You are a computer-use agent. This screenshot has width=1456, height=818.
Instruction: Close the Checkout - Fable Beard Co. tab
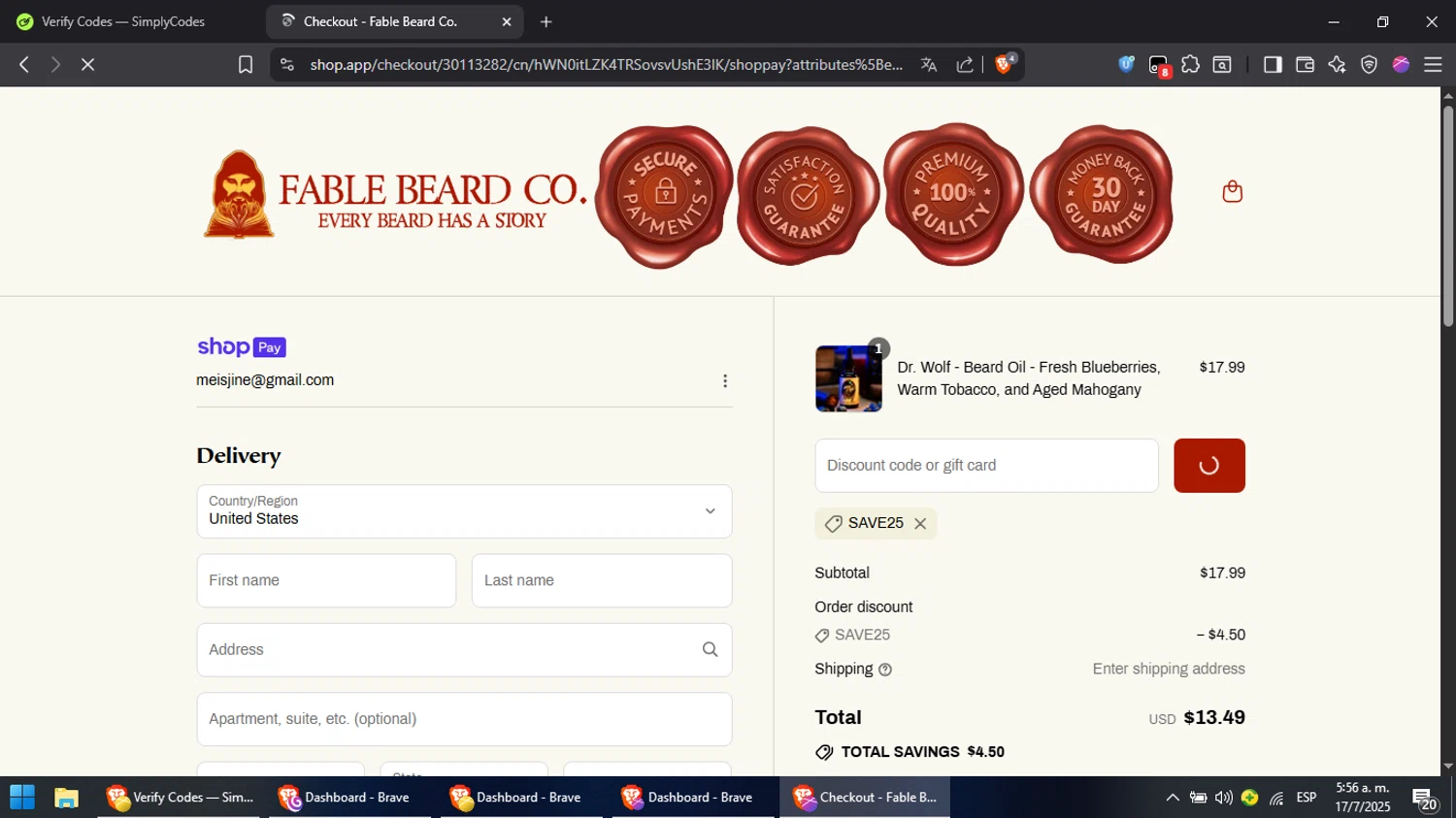point(507,21)
